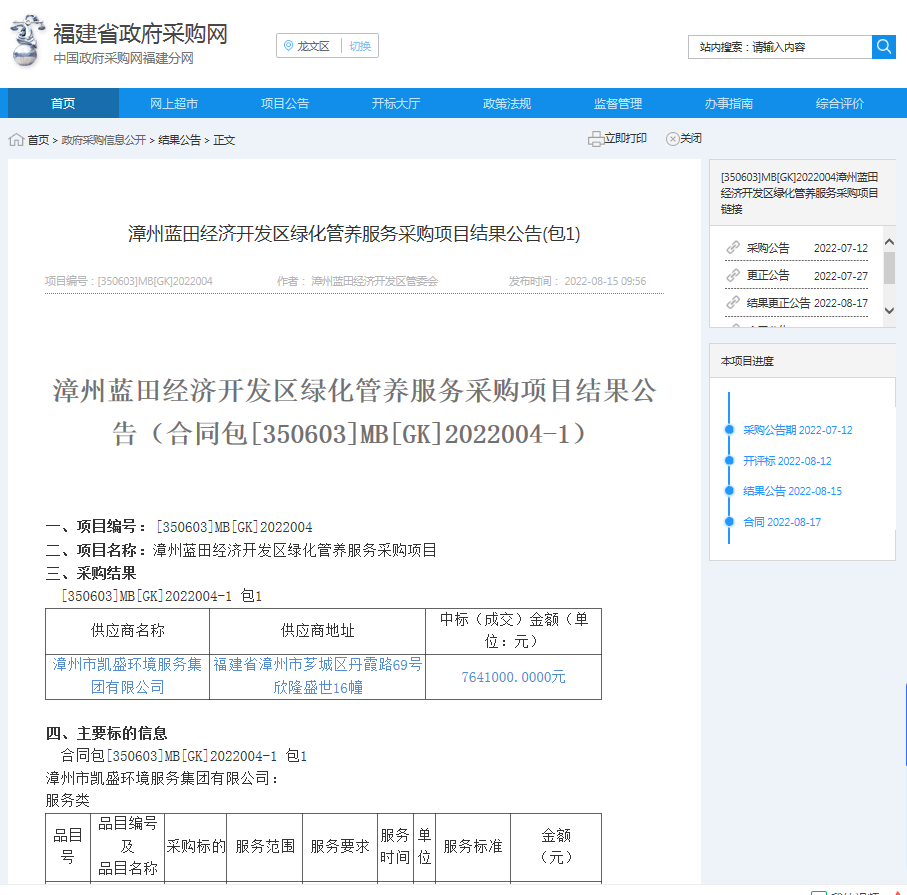Click the 项目编号 meta line under title
Viewport: 907px width, 895px height.
point(128,281)
